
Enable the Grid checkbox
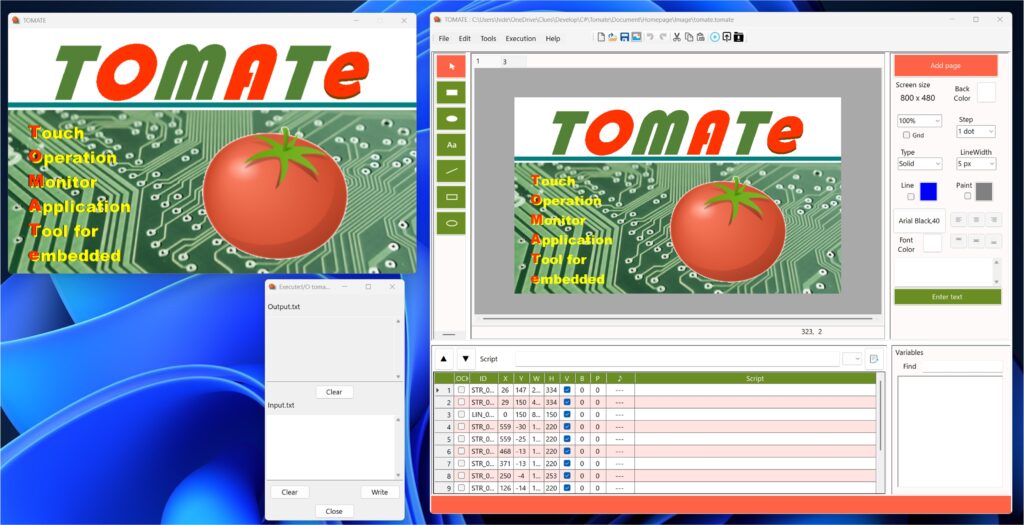tap(906, 135)
